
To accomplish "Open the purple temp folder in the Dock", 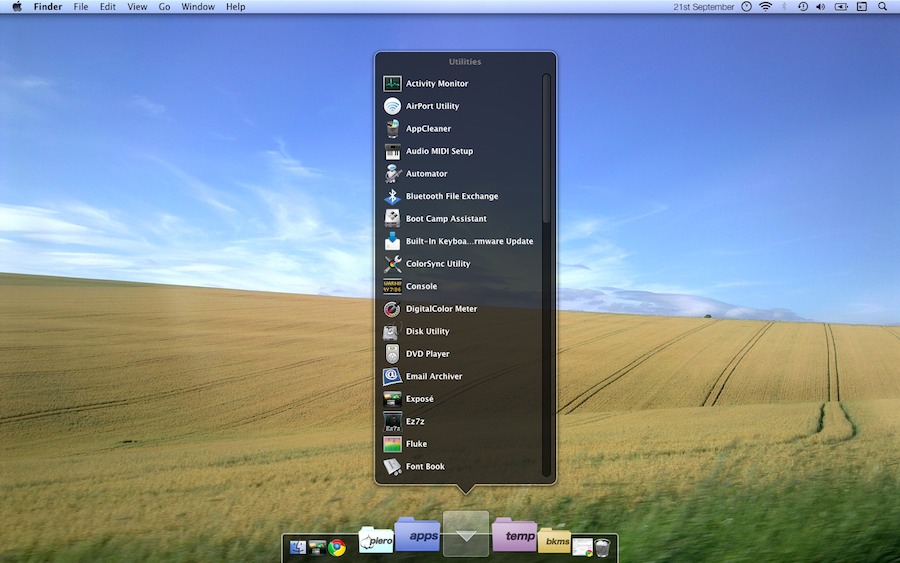I will coord(514,535).
